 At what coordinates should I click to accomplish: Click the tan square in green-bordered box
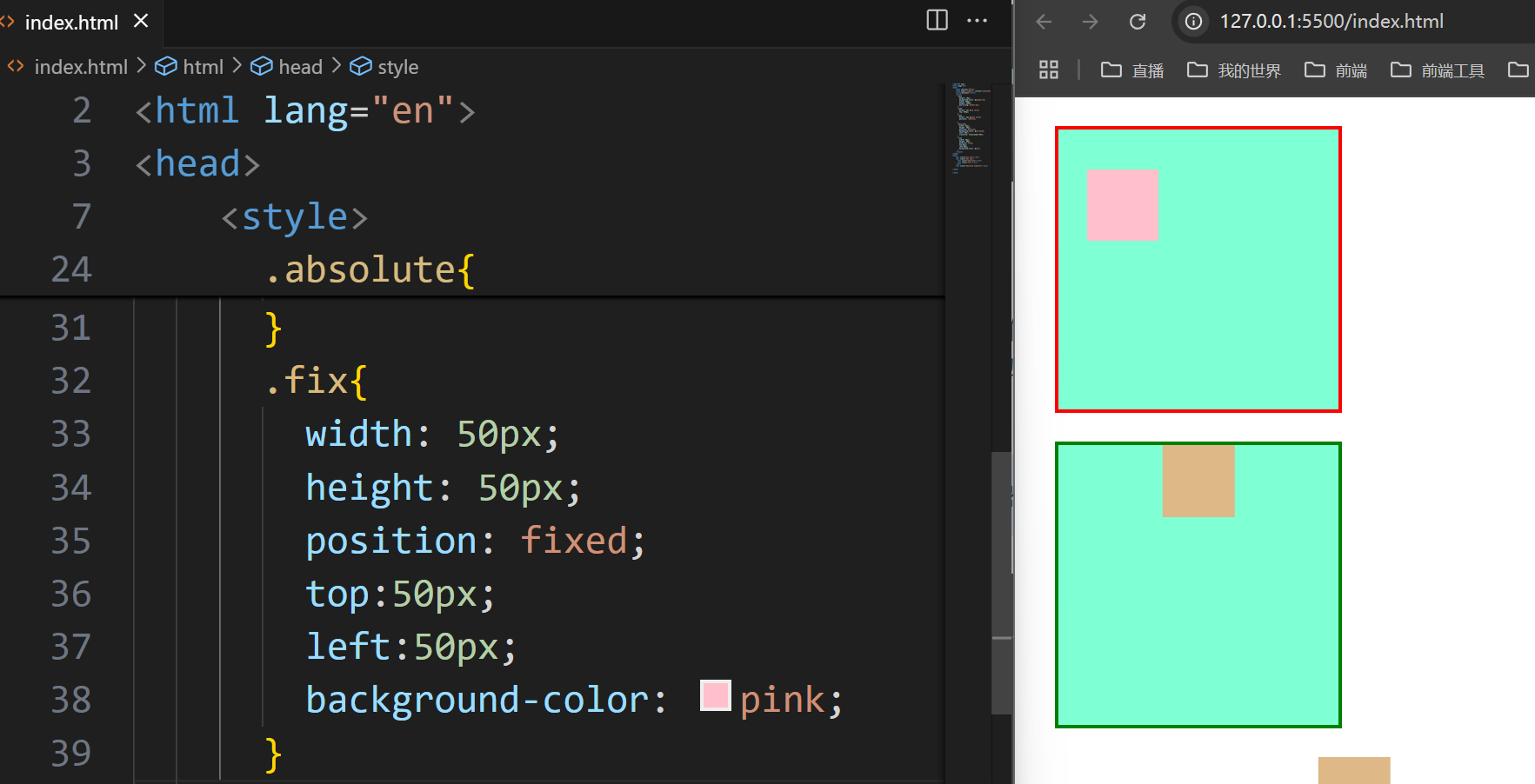click(1198, 481)
